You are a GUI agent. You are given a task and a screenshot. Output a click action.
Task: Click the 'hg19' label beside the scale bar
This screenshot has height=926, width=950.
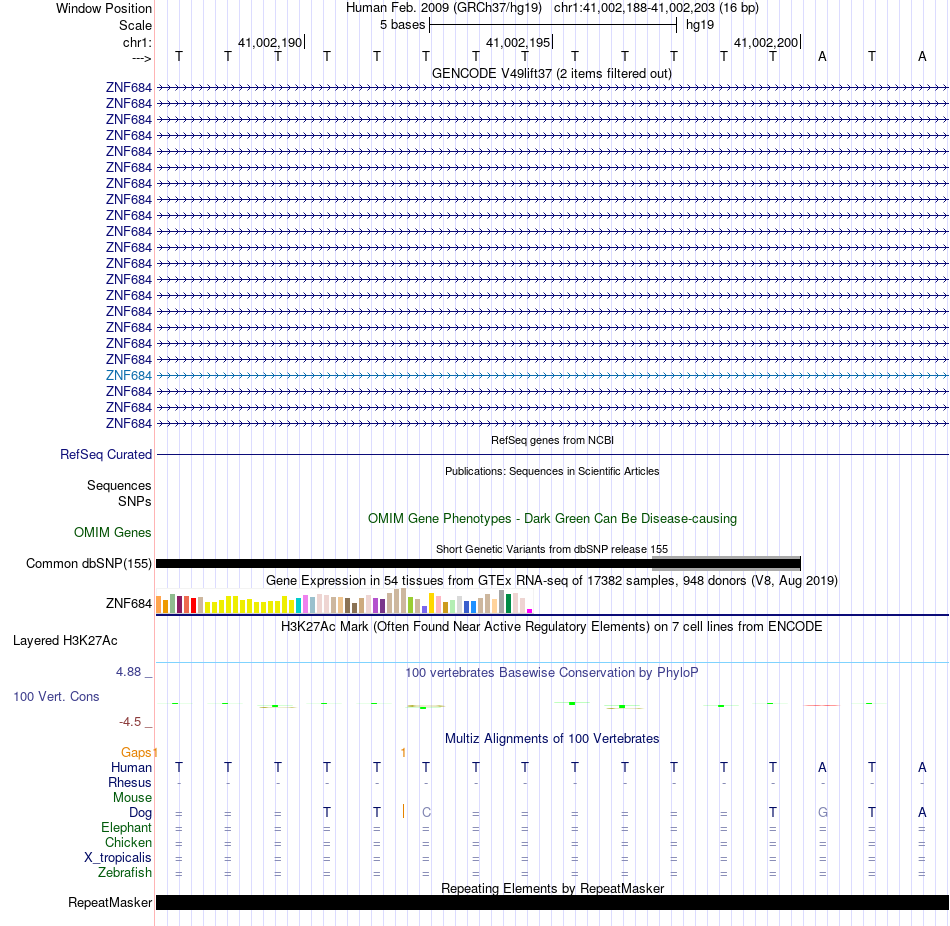click(x=700, y=25)
